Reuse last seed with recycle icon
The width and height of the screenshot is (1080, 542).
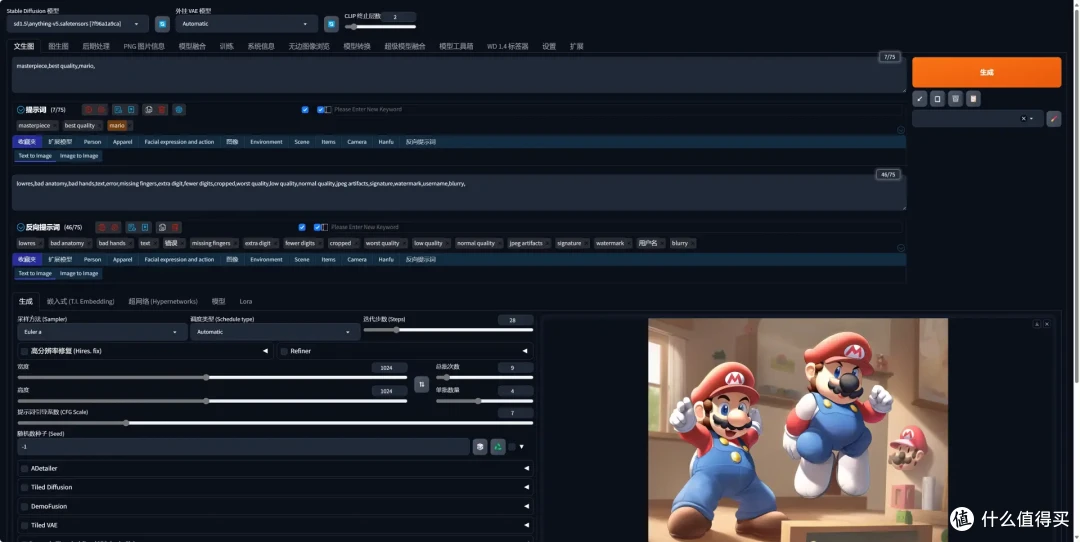pyautogui.click(x=497, y=446)
